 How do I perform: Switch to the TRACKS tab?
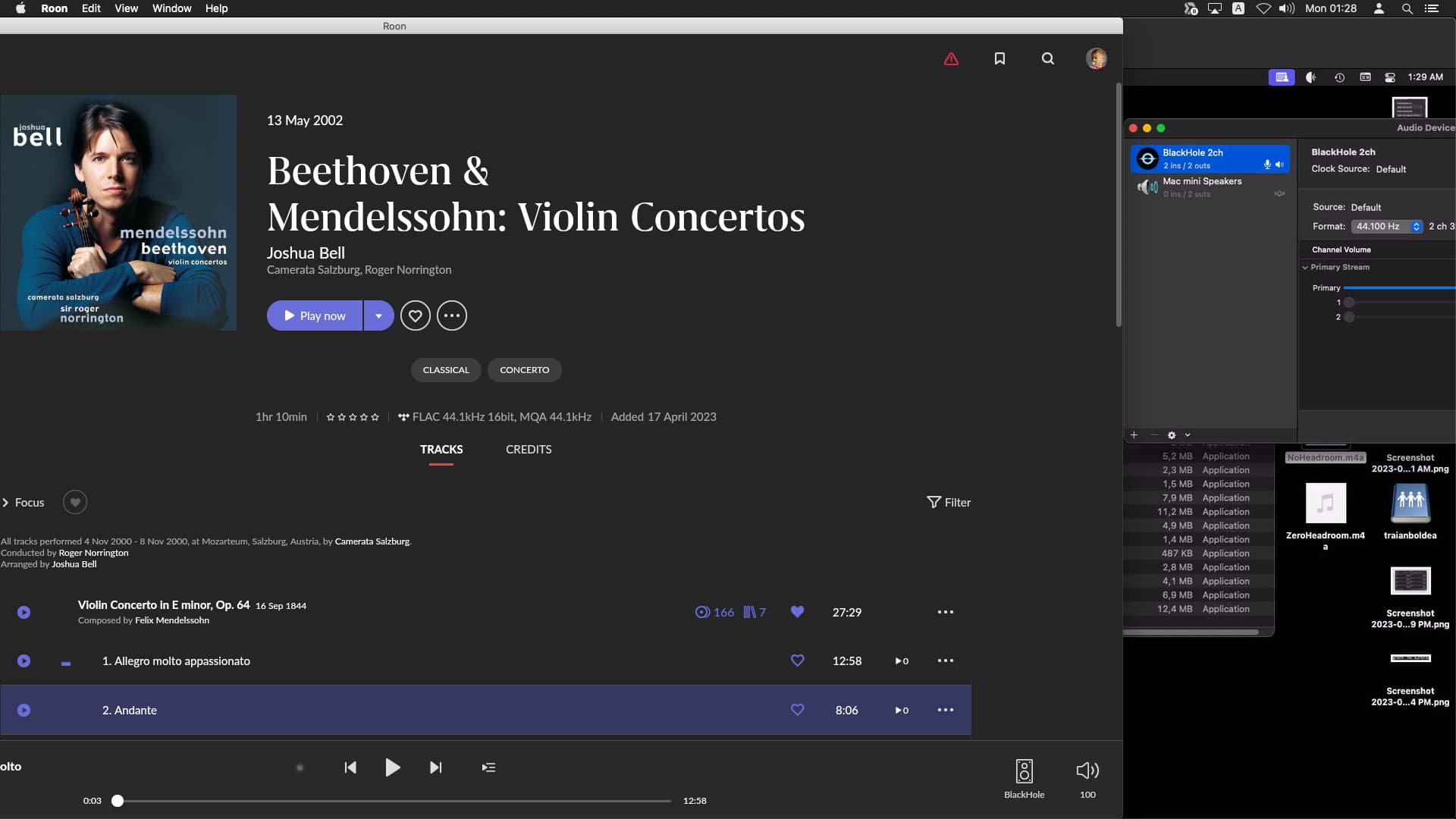point(441,450)
